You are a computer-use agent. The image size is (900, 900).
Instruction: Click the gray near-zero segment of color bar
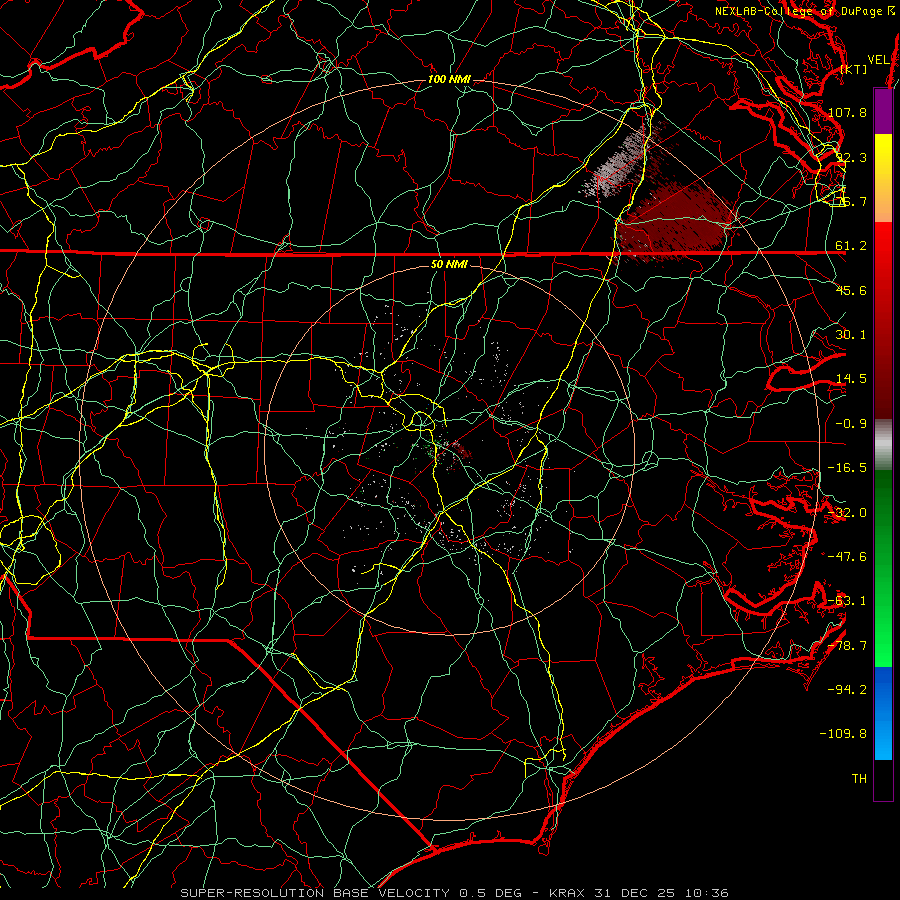pyautogui.click(x=883, y=445)
